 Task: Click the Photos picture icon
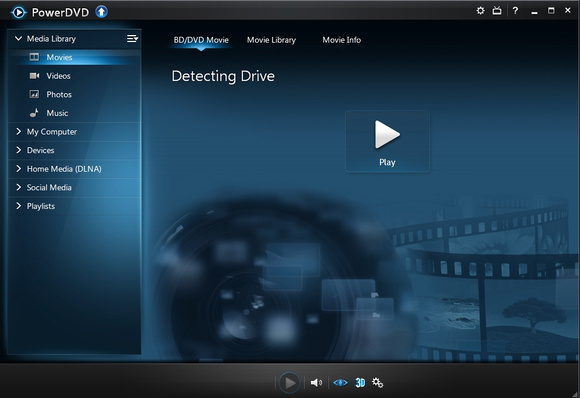point(34,94)
